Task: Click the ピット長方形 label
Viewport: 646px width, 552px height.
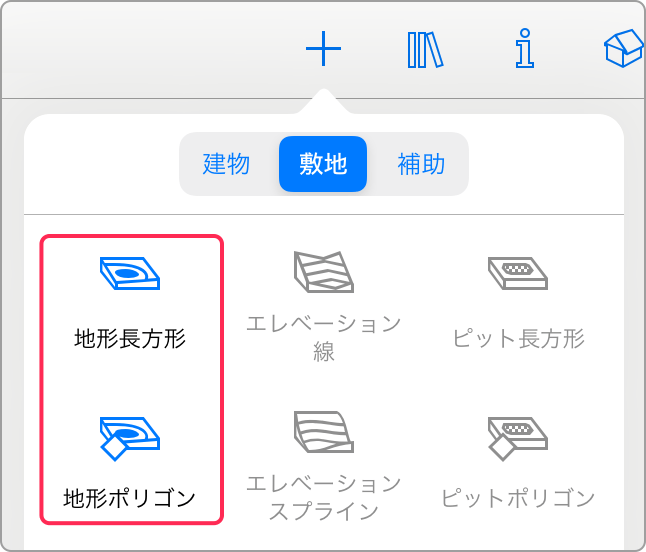Action: (518, 339)
